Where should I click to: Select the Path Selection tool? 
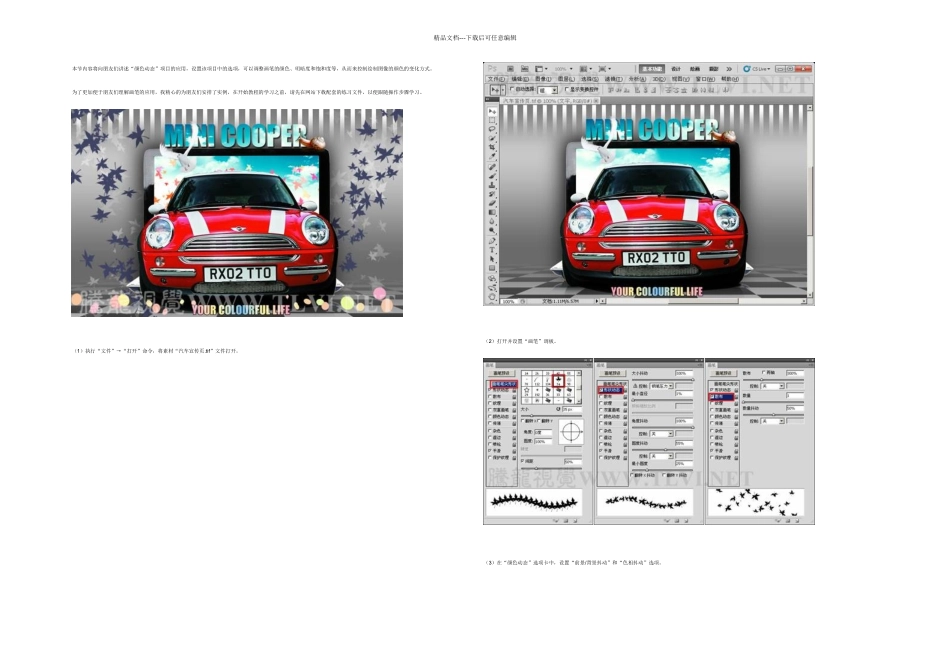coord(492,259)
